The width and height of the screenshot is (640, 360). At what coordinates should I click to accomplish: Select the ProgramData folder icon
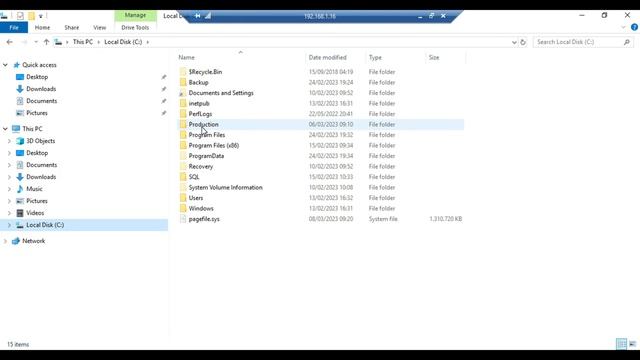click(183, 156)
